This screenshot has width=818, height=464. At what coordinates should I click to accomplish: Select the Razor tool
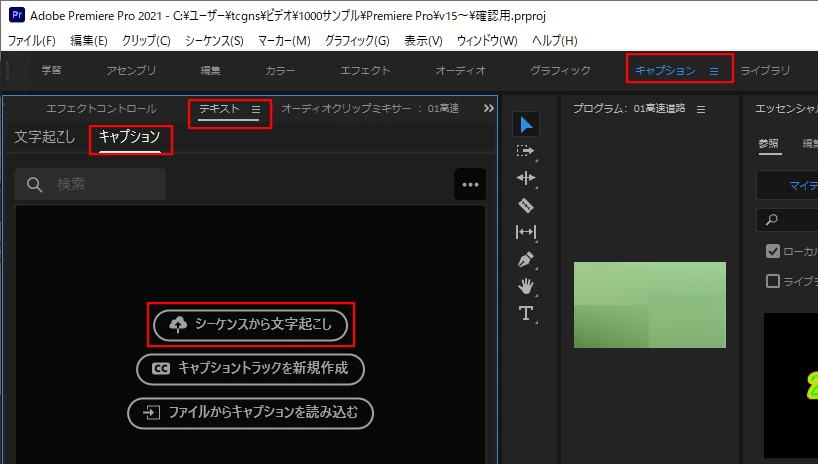point(525,205)
